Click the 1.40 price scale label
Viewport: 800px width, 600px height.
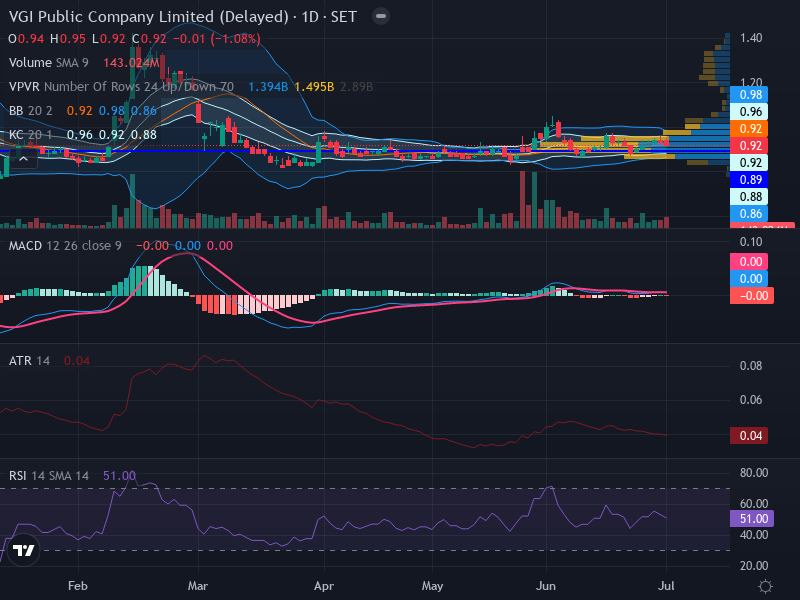(751, 38)
